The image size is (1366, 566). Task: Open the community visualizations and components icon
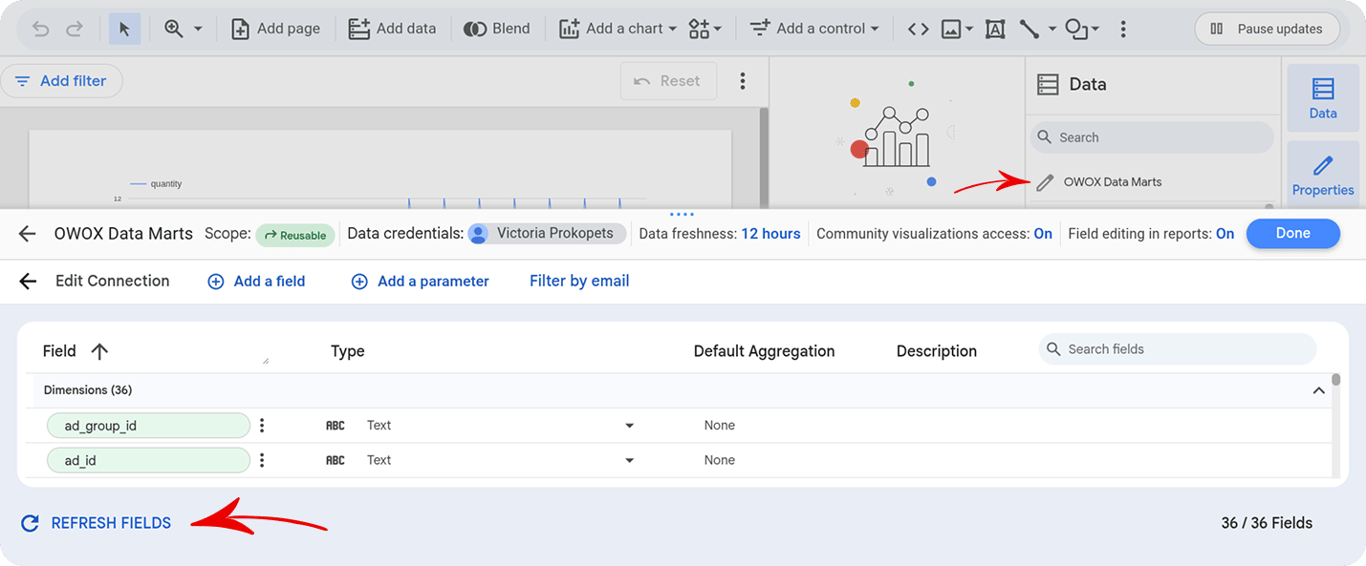point(705,29)
